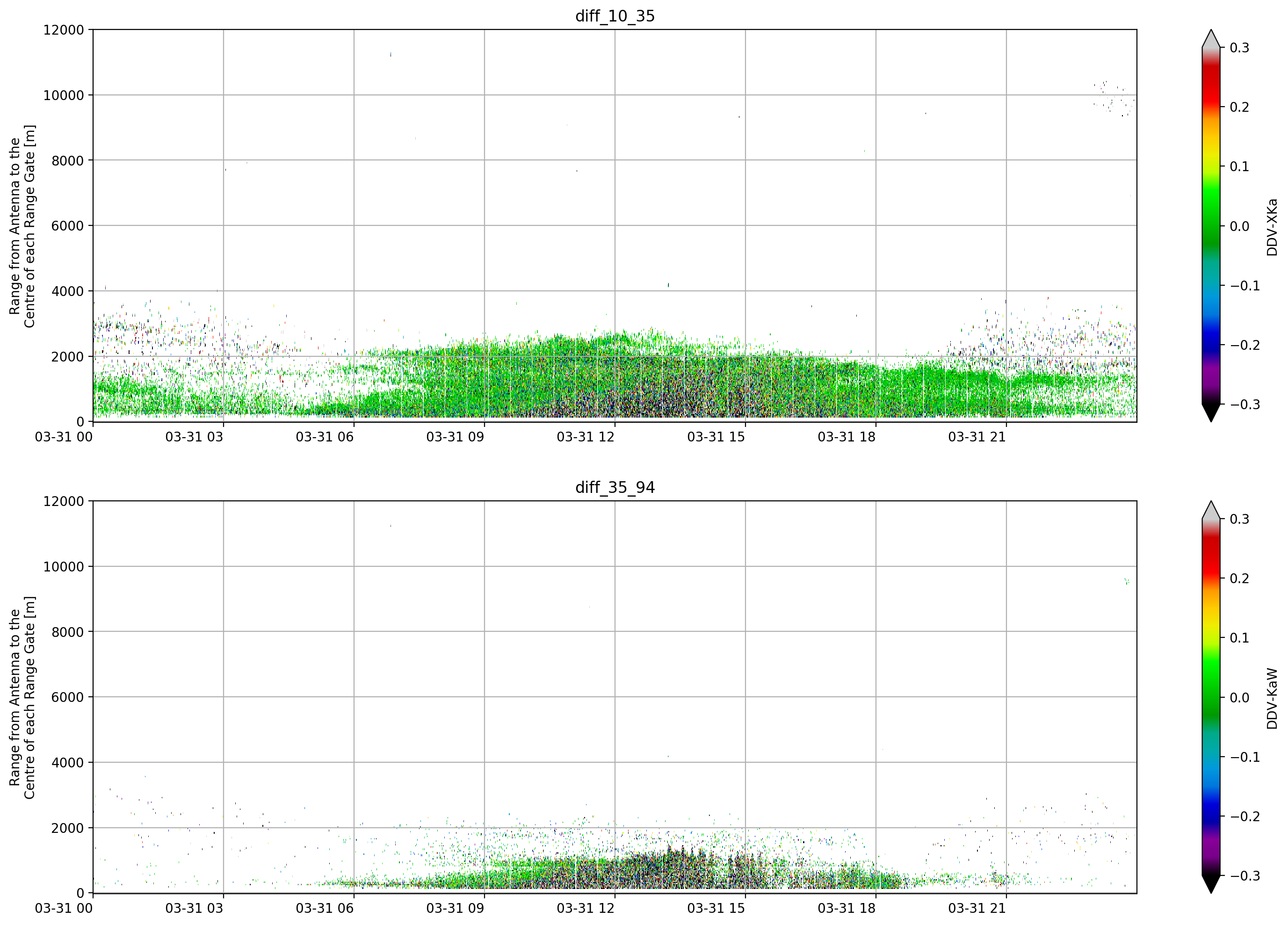
Task: Click the −0.3 tick on DDV-XKa colorbar
Action: coord(1245,405)
